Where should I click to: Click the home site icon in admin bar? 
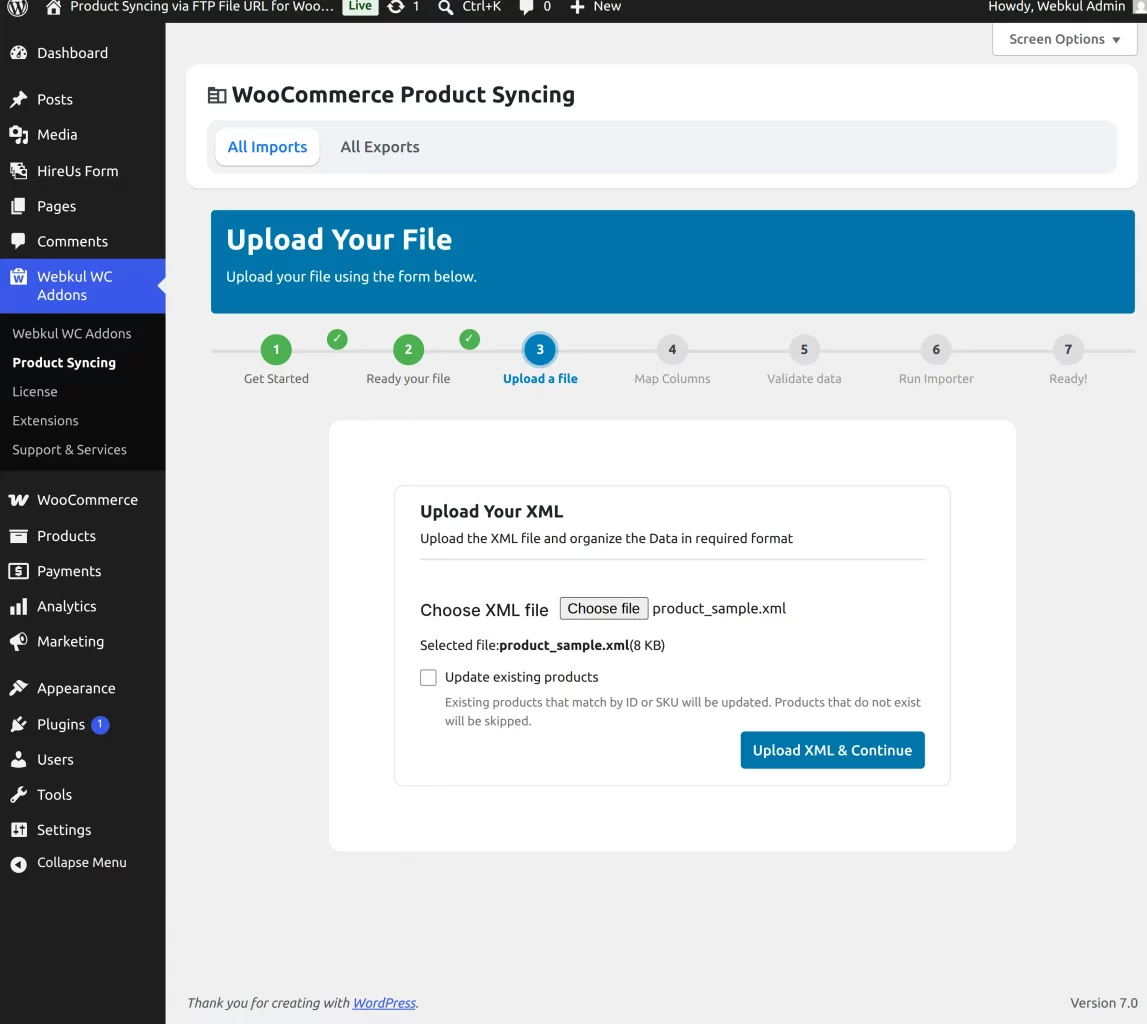point(53,7)
